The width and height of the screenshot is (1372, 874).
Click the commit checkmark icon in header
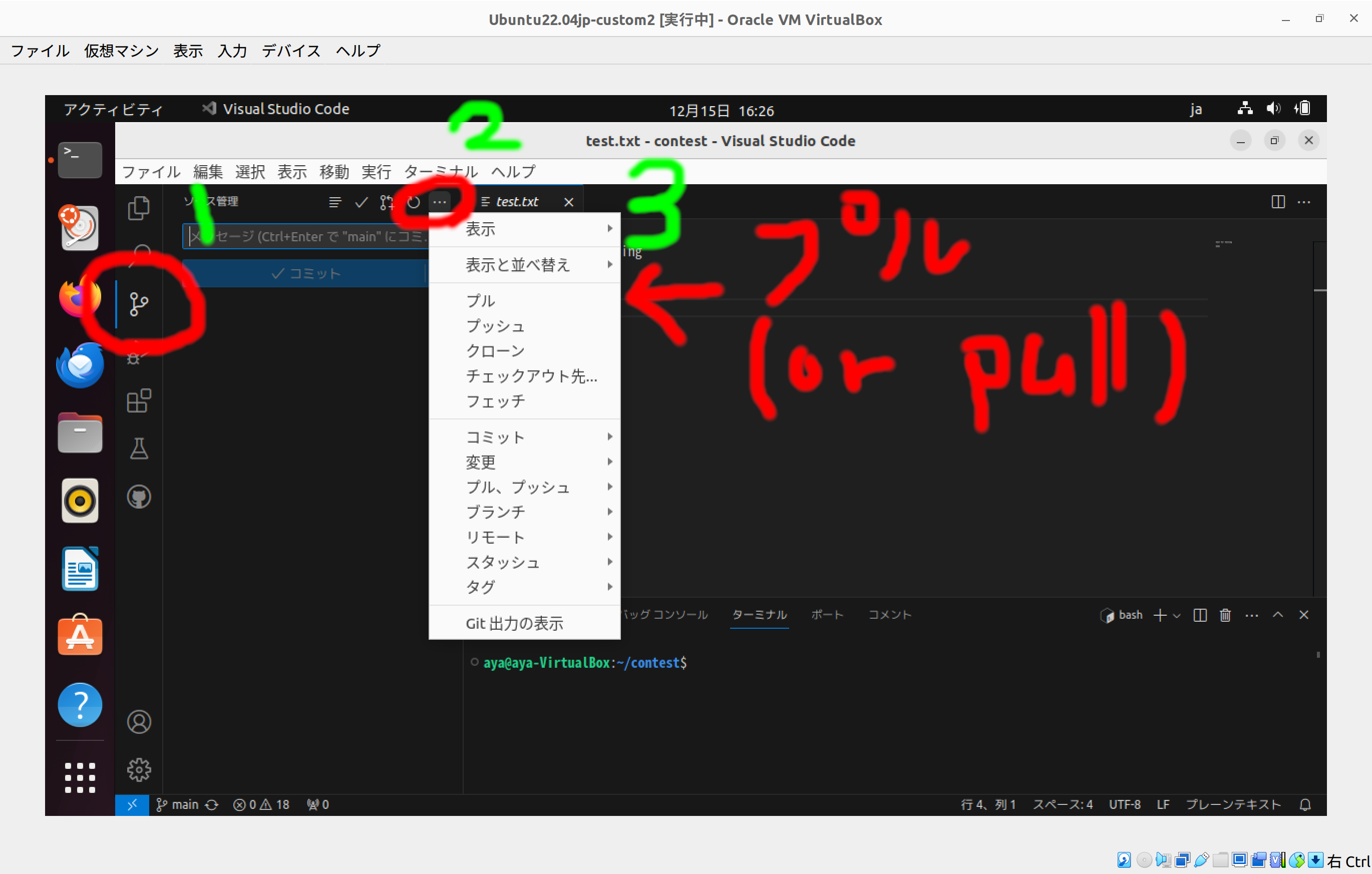[x=361, y=202]
